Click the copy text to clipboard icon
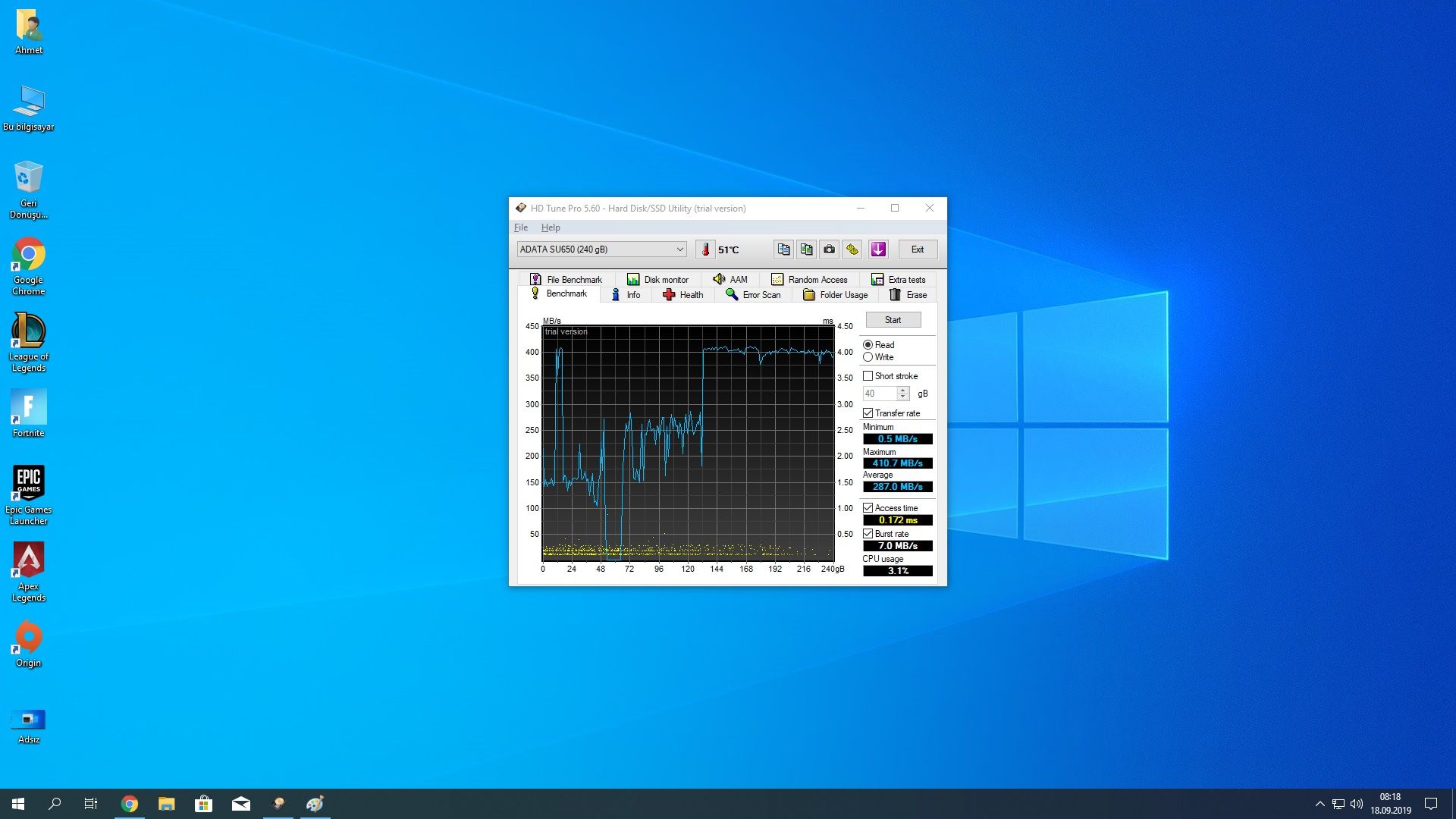 point(783,249)
